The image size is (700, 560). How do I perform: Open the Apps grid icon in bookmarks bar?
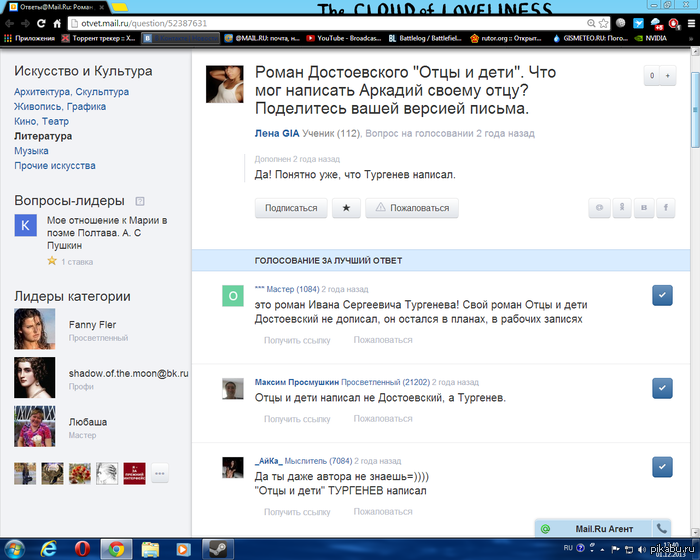coord(8,38)
